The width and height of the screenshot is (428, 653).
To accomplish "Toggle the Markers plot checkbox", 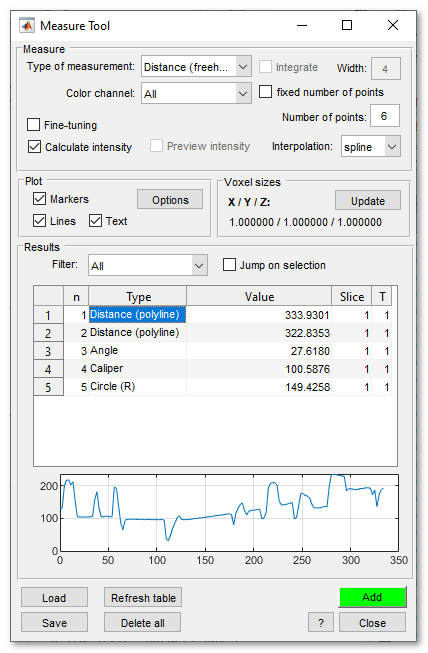I will coord(40,199).
